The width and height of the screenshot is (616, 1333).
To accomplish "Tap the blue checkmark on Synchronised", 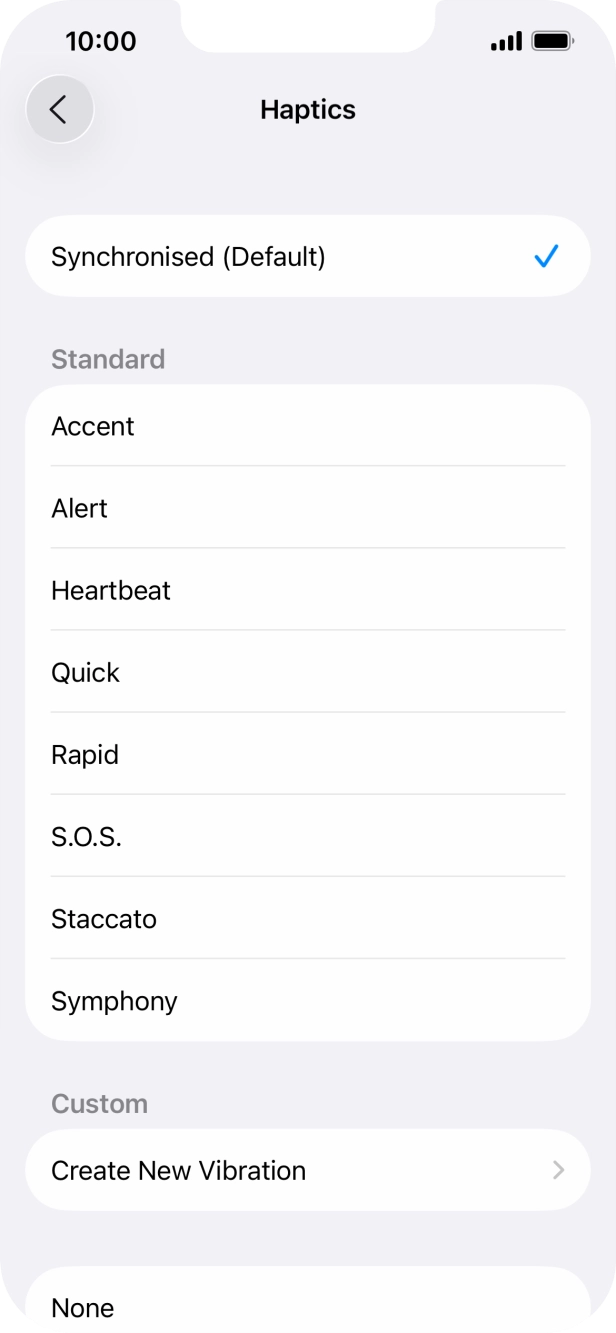I will pyautogui.click(x=546, y=256).
